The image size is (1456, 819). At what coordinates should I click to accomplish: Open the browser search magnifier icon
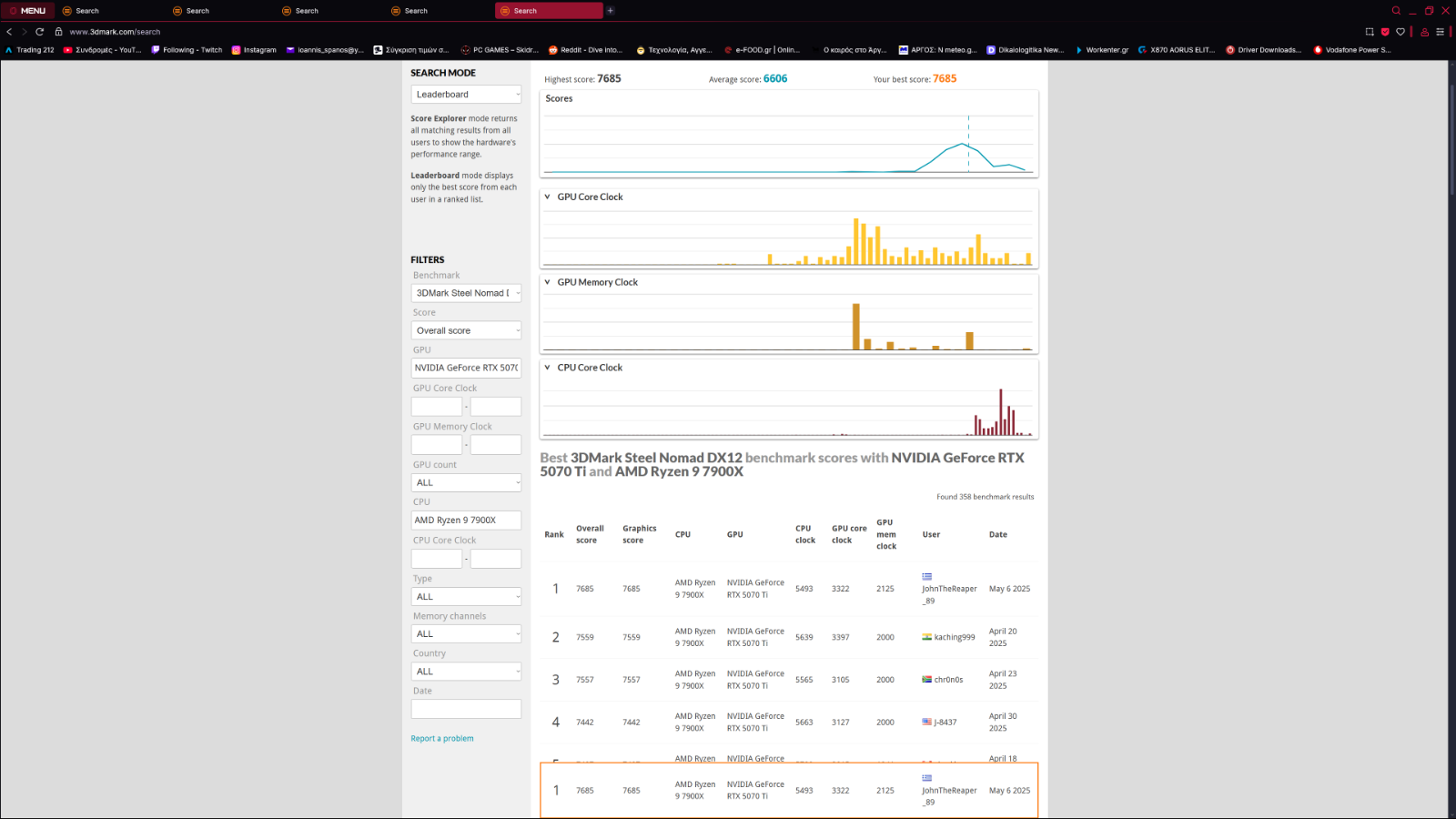tap(1396, 11)
